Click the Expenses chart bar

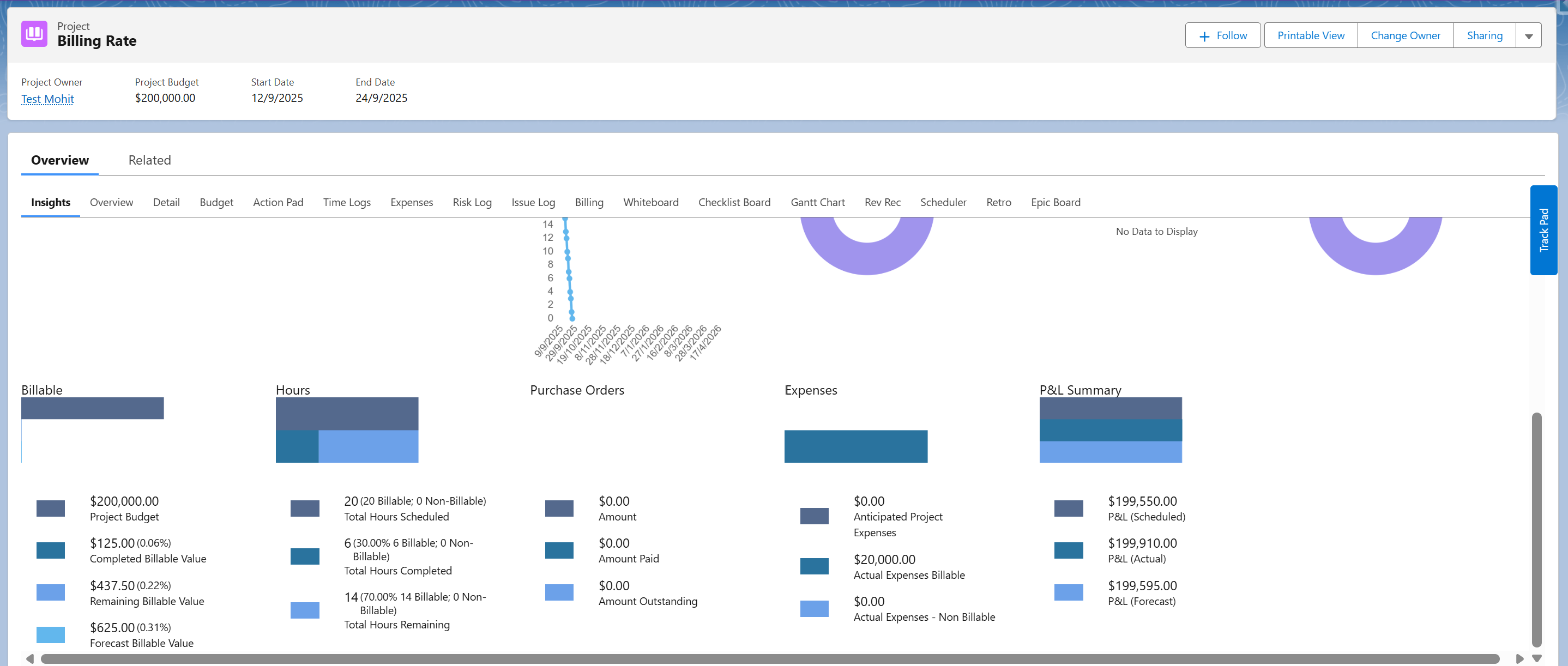coord(856,446)
